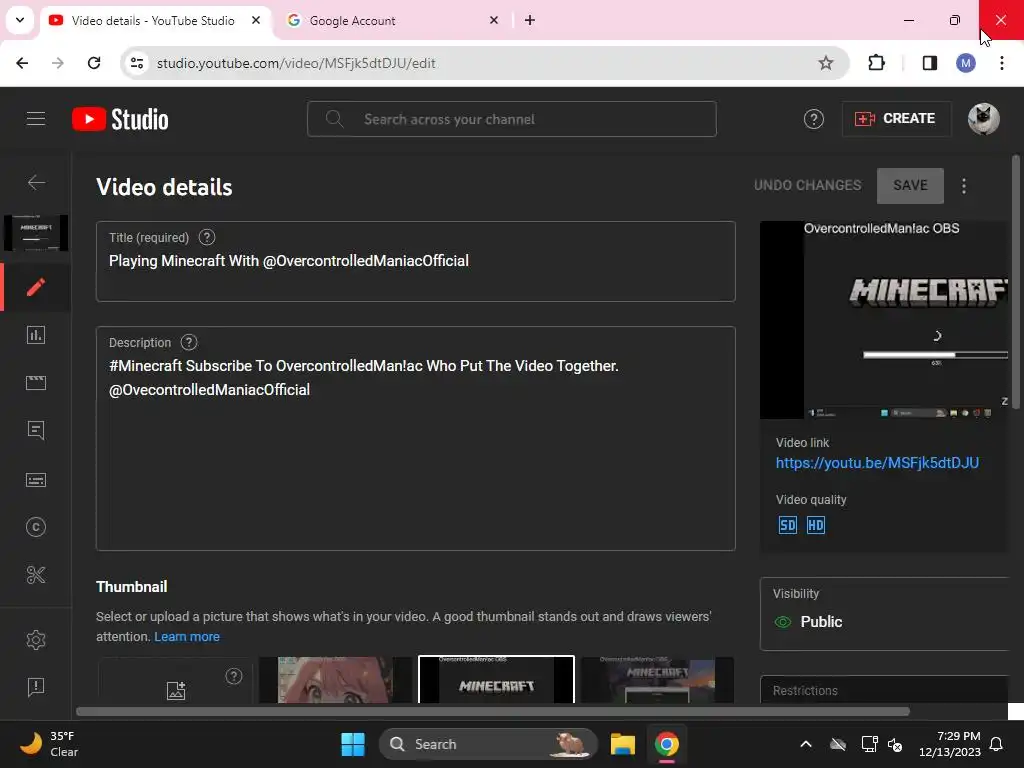Open the YouTube Studio hamburger menu
This screenshot has width=1024, height=768.
click(x=36, y=119)
